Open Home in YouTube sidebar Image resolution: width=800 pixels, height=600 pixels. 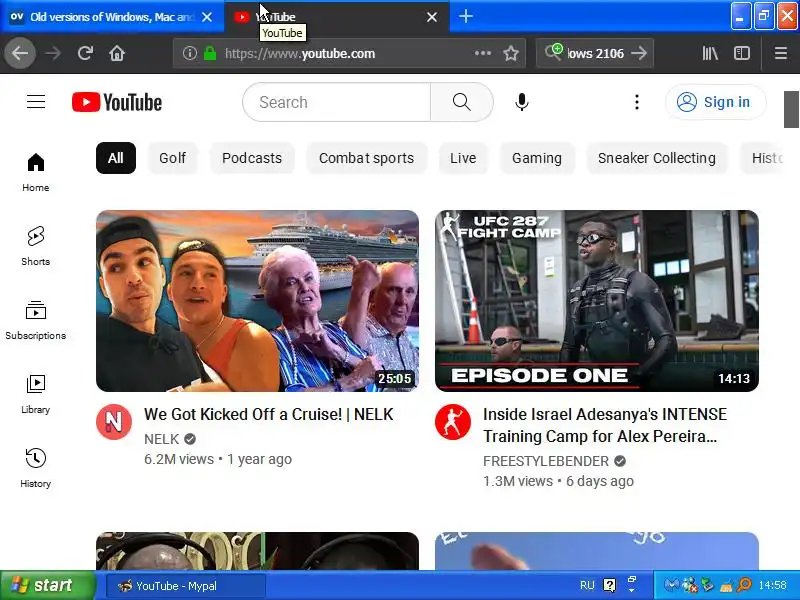coord(36,172)
